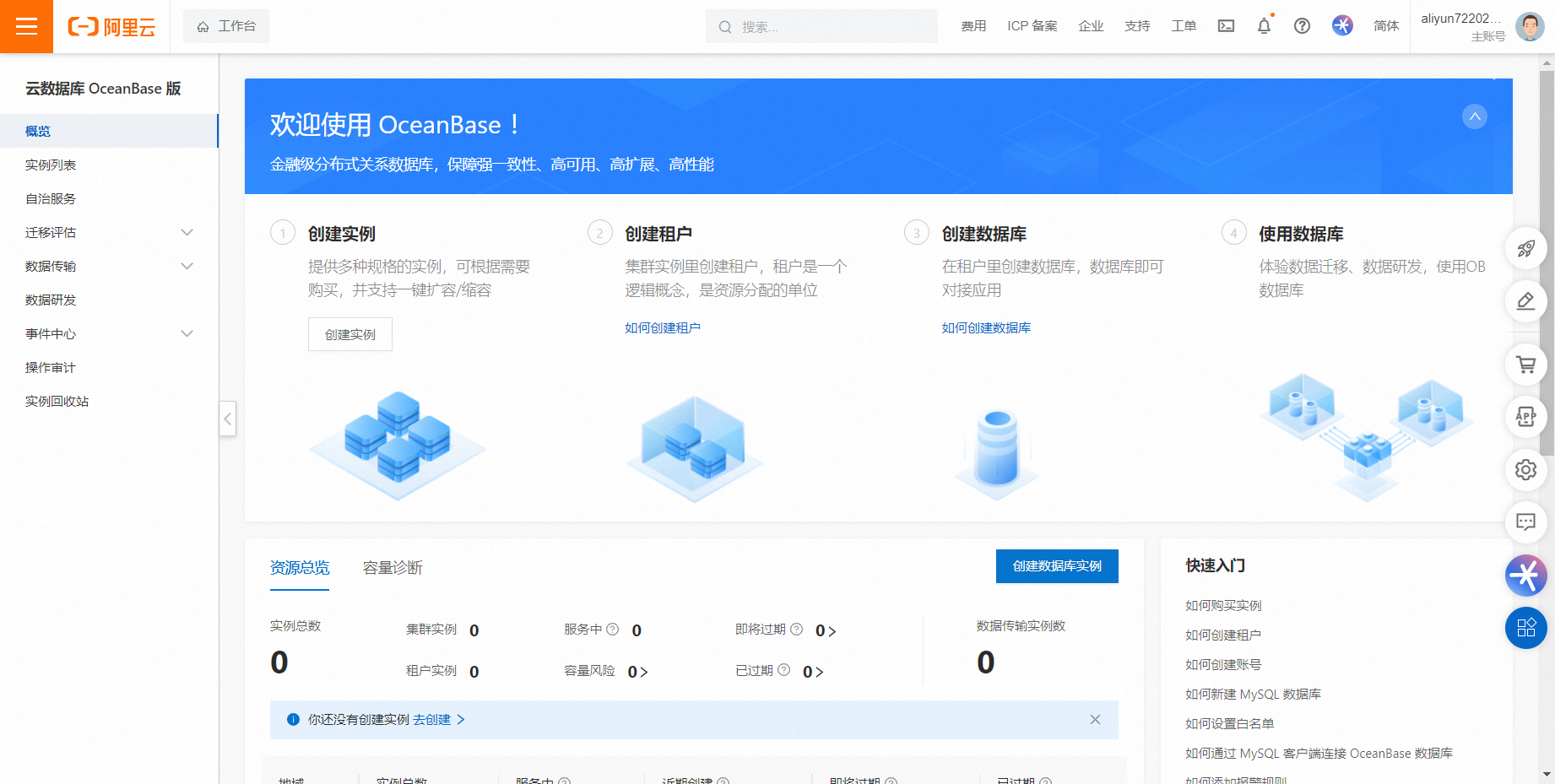Open the 简体 language selector
The width and height of the screenshot is (1555, 784).
pos(1386,26)
